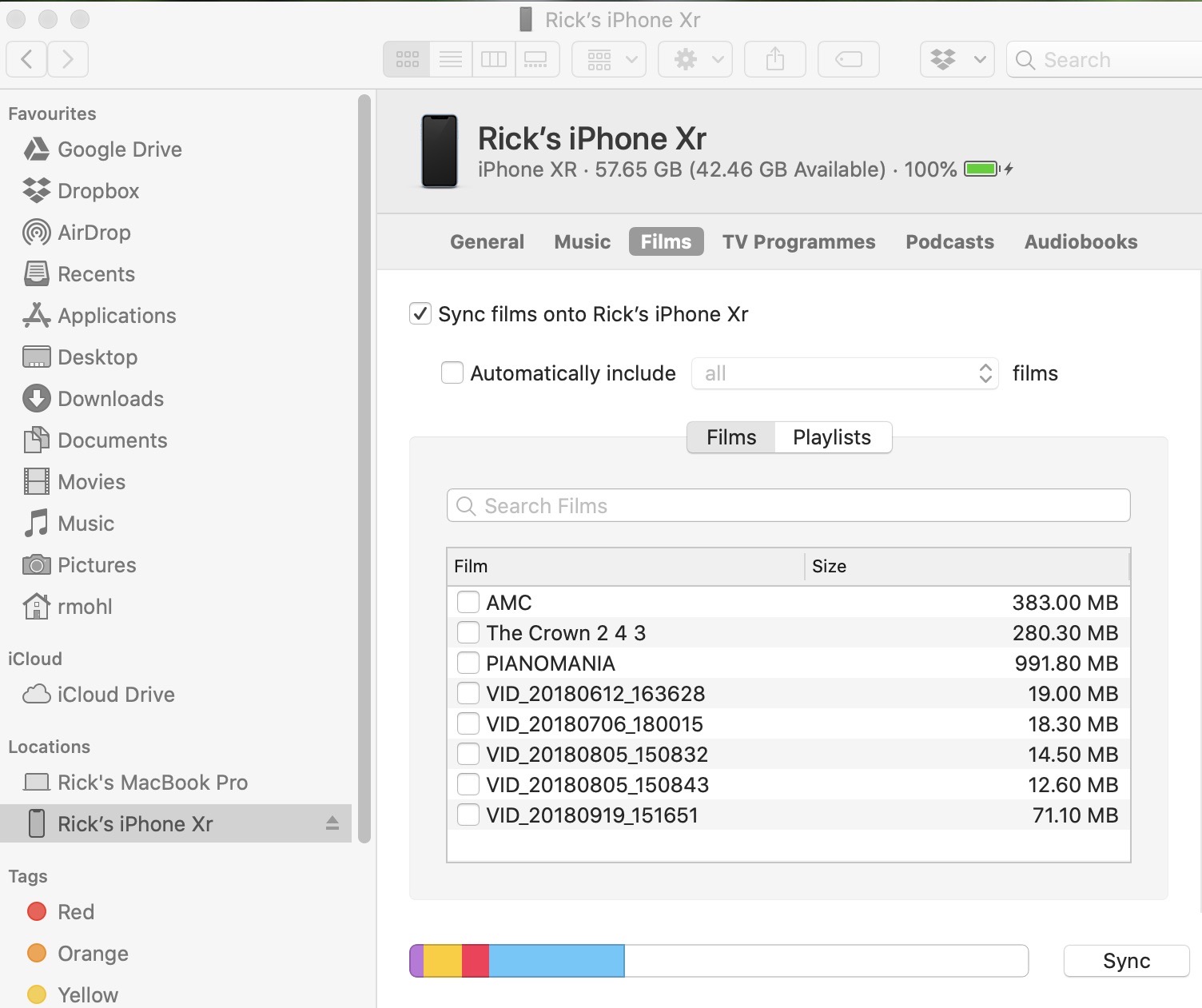Click the iPhone device image
This screenshot has width=1202, height=1008.
pyautogui.click(x=440, y=152)
